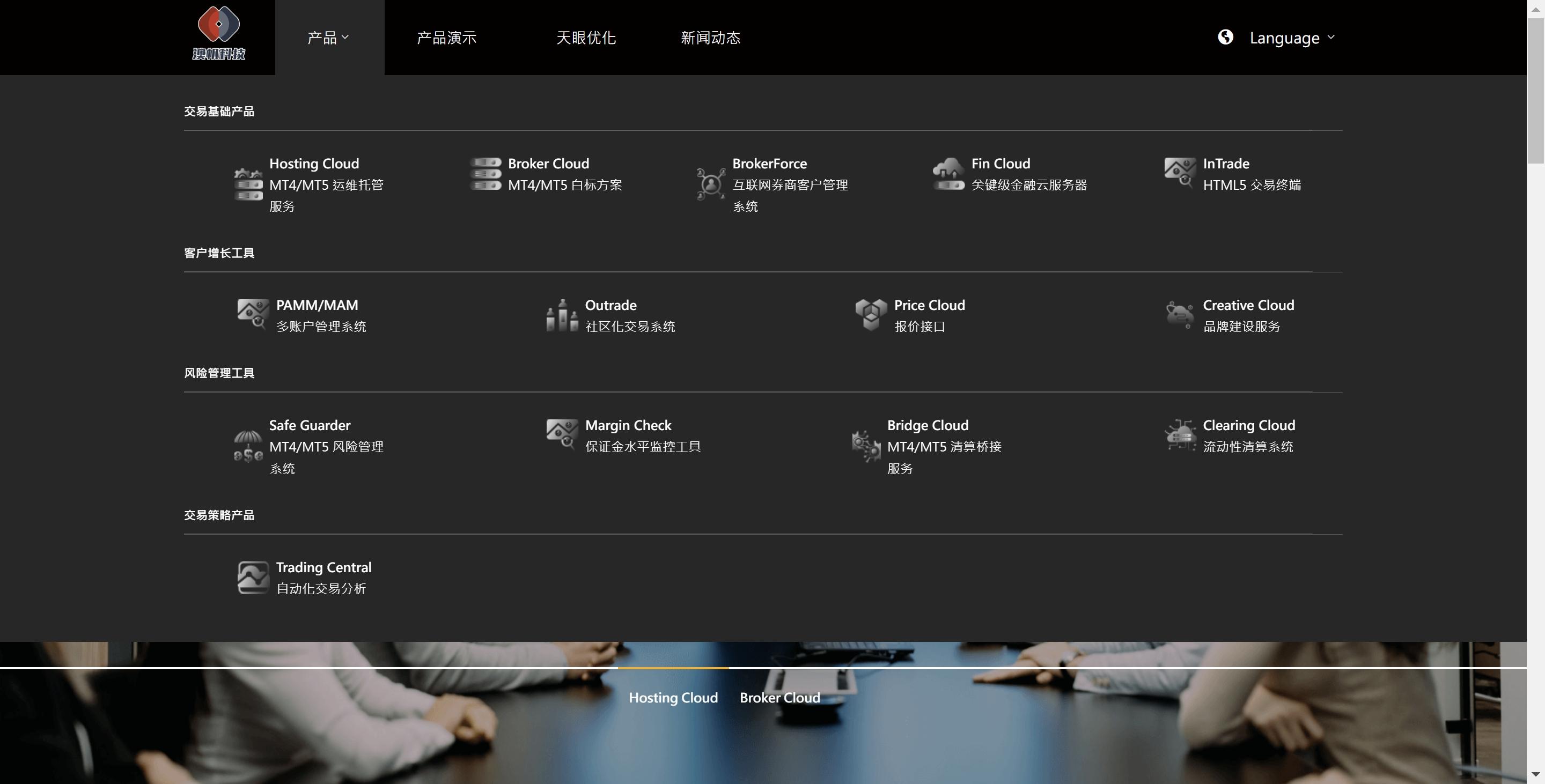
Task: Click the Clearing Cloud icon
Action: (x=1180, y=436)
